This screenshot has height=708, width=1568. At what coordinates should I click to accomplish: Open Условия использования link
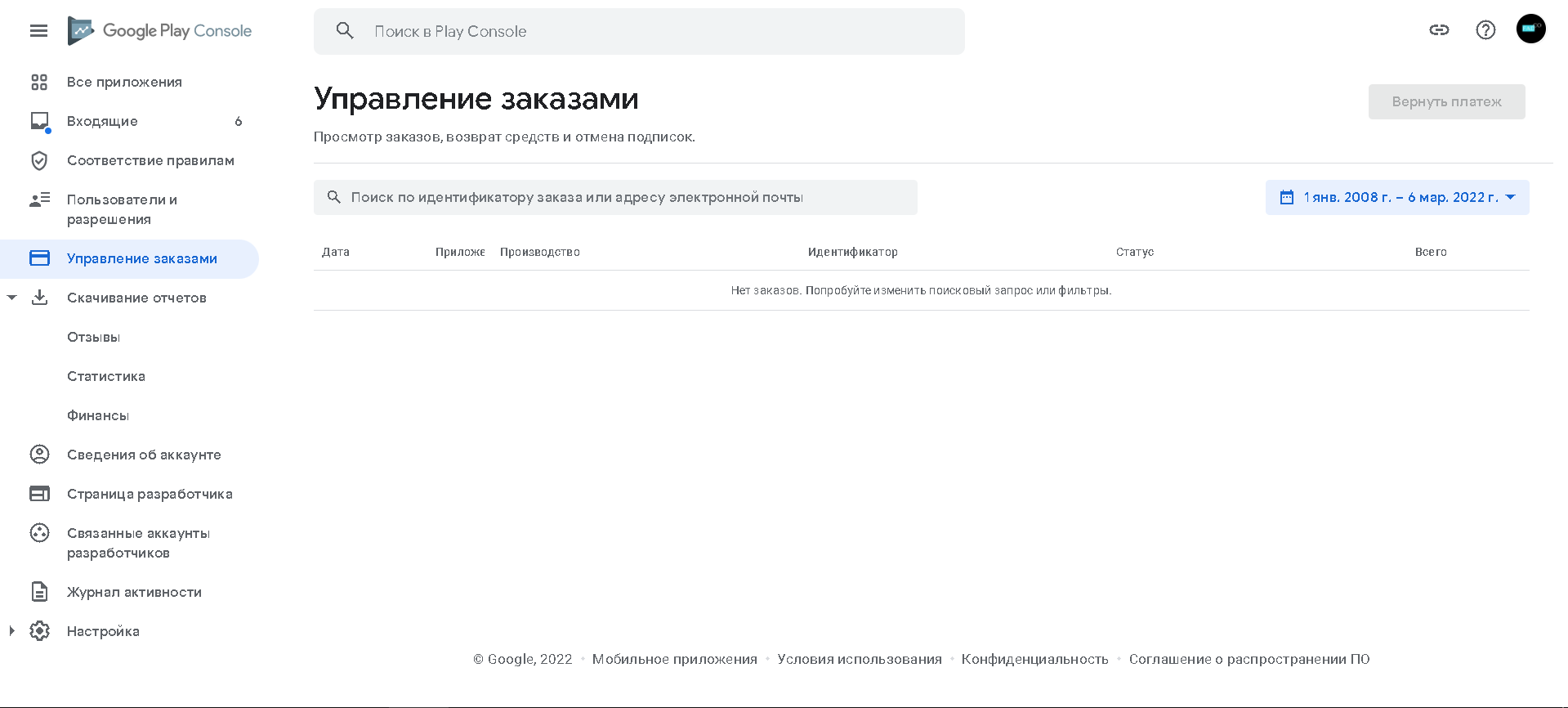860,659
